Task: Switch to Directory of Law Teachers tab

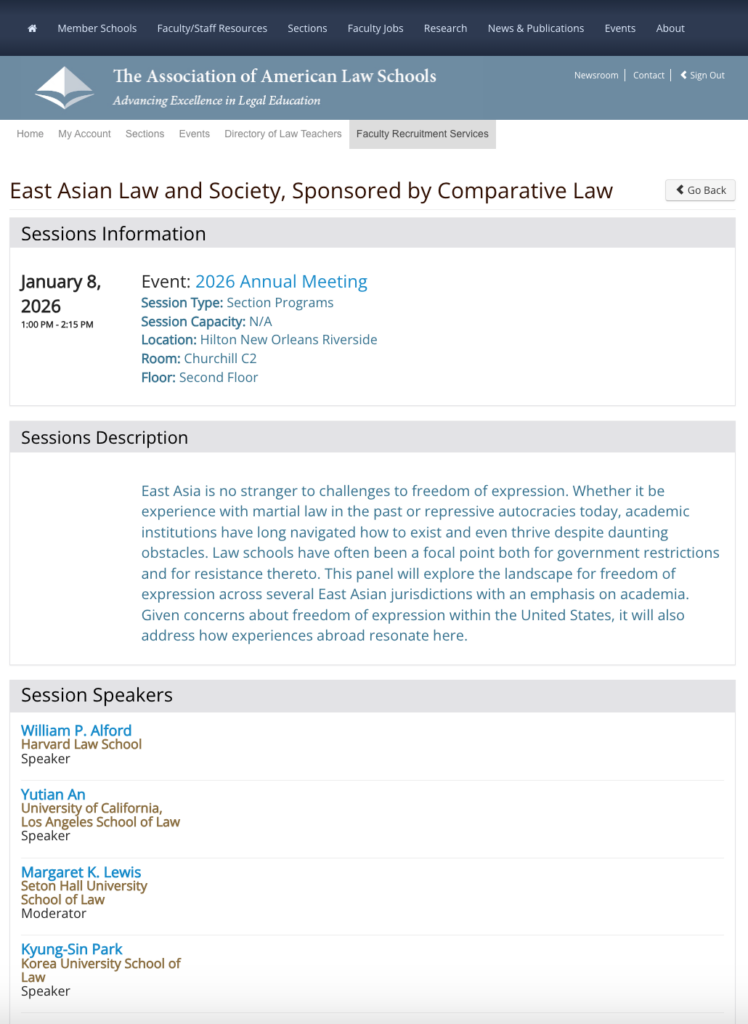Action: pos(283,134)
